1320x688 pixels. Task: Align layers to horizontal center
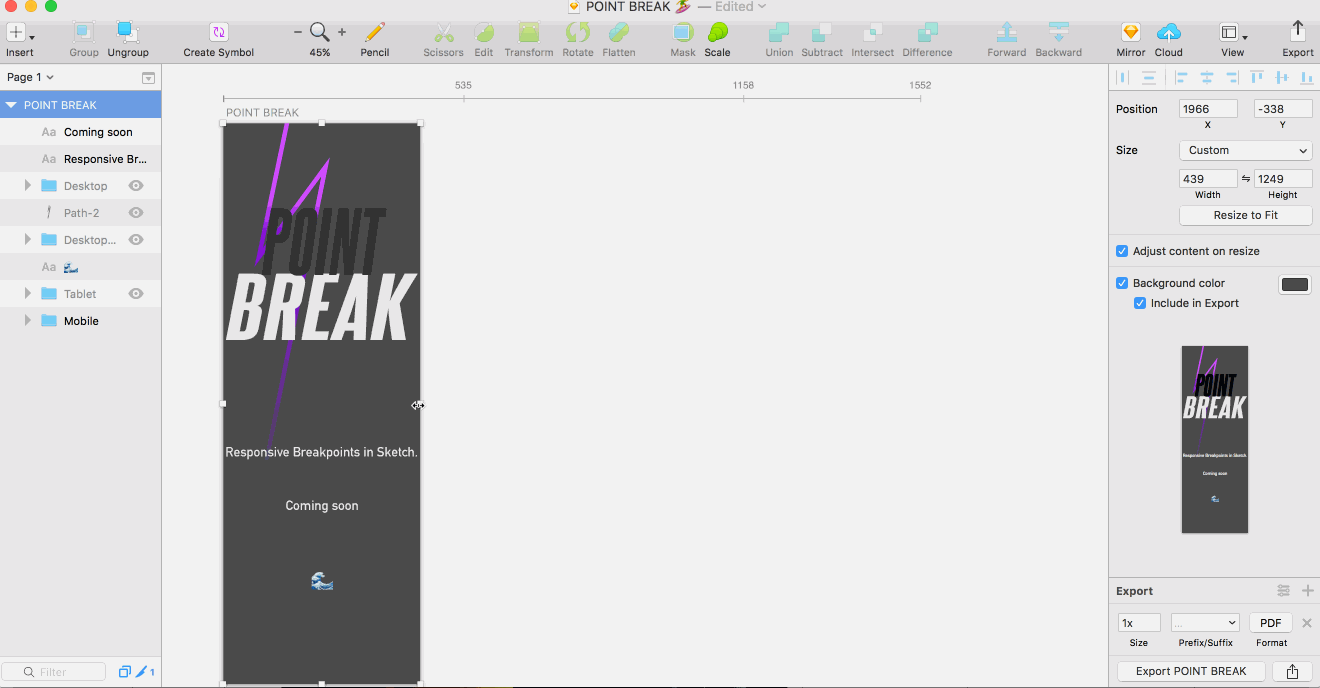pyautogui.click(x=1207, y=77)
